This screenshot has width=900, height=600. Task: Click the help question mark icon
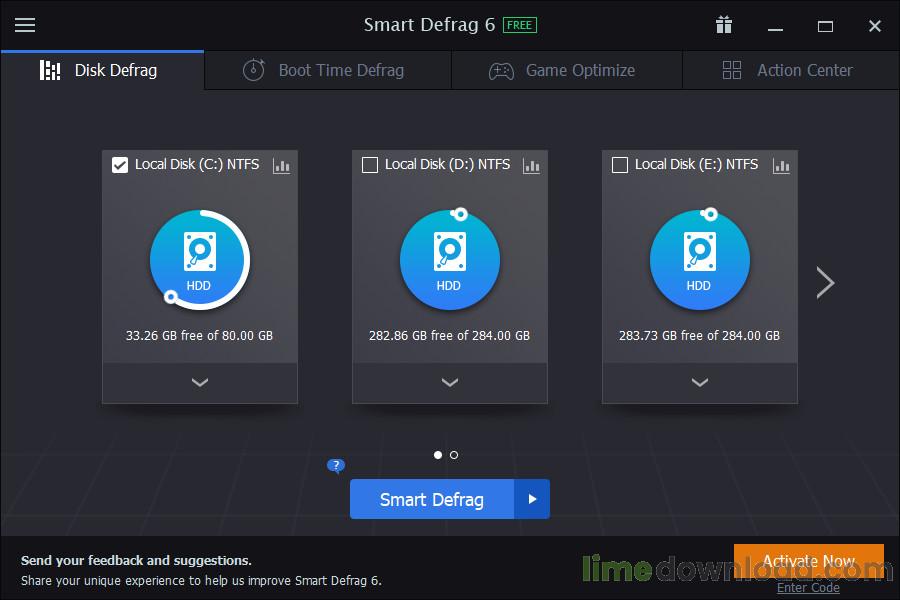click(335, 466)
